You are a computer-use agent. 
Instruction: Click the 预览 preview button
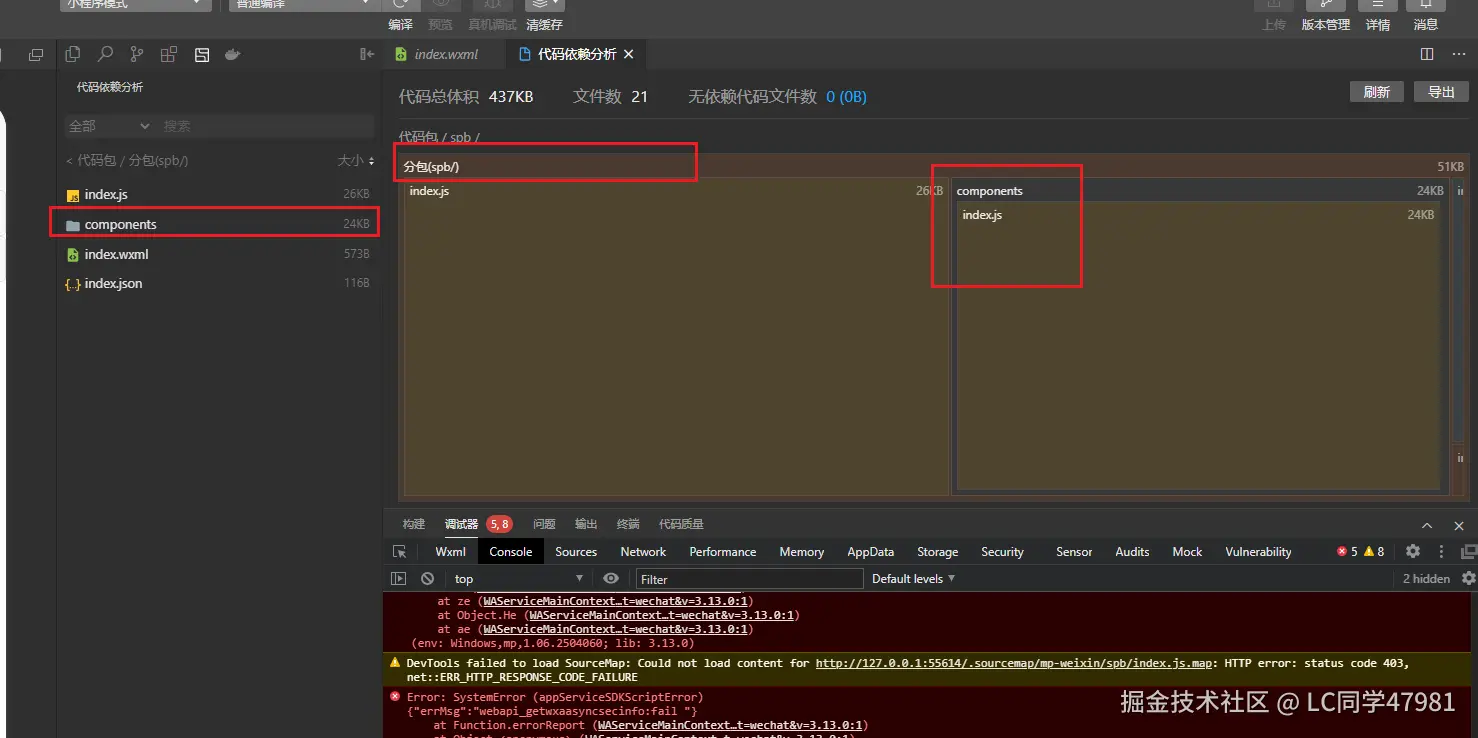[x=440, y=24]
